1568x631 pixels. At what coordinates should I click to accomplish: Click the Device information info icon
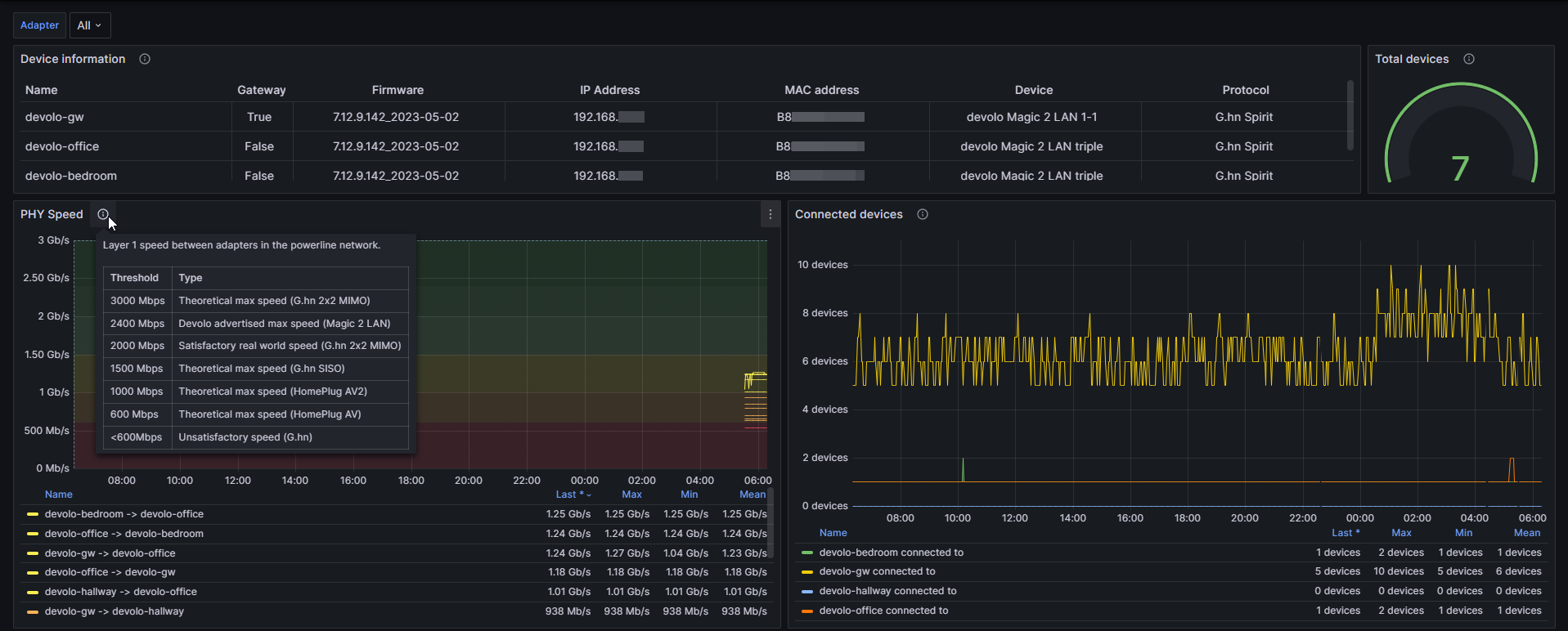(x=145, y=59)
